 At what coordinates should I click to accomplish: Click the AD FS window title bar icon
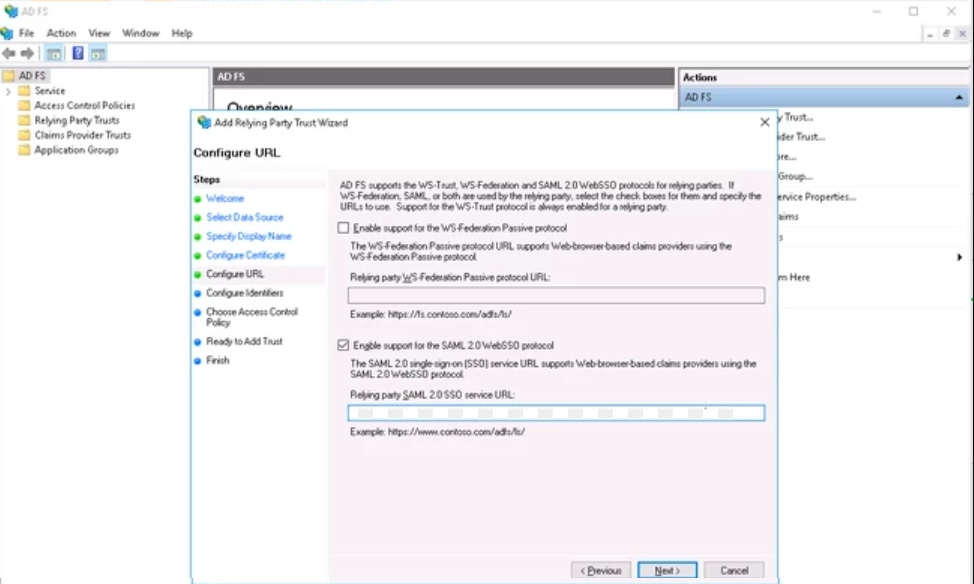click(x=11, y=11)
